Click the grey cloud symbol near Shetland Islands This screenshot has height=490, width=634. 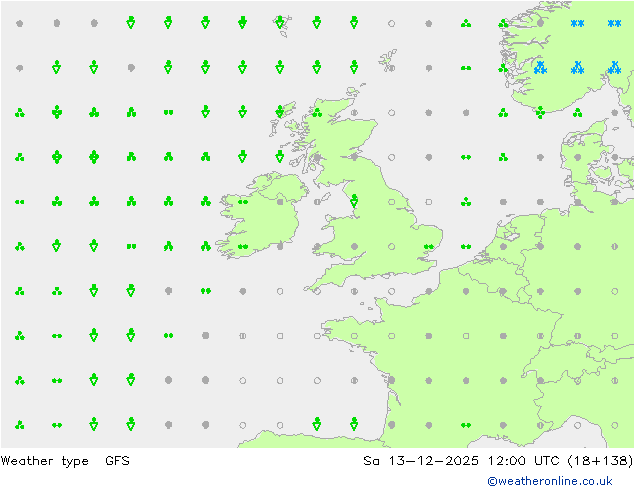(x=391, y=68)
